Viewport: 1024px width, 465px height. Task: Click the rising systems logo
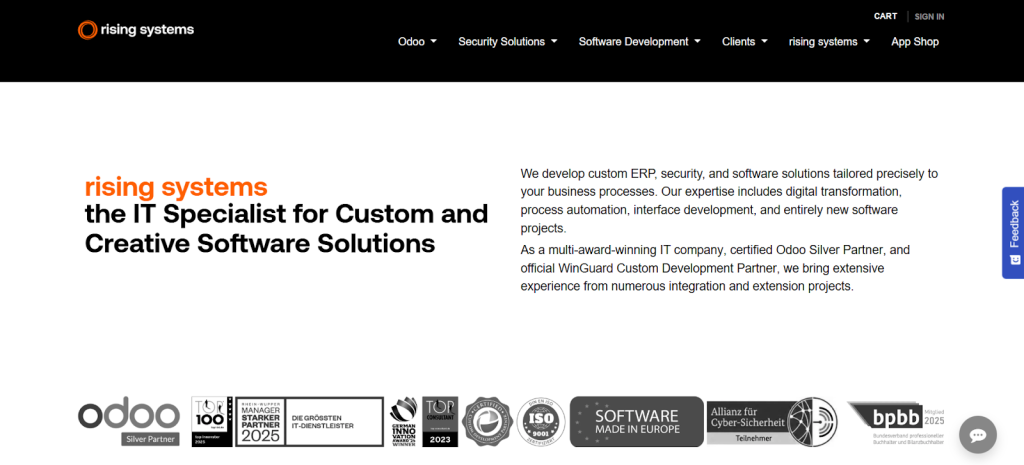click(x=136, y=30)
